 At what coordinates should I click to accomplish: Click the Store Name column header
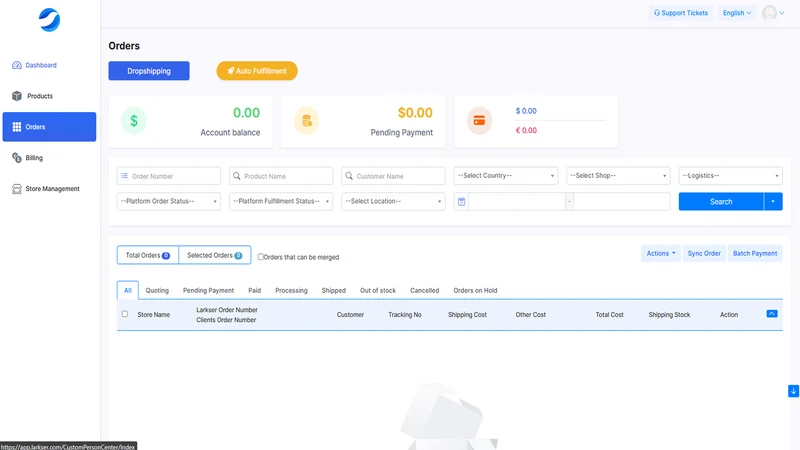154,315
